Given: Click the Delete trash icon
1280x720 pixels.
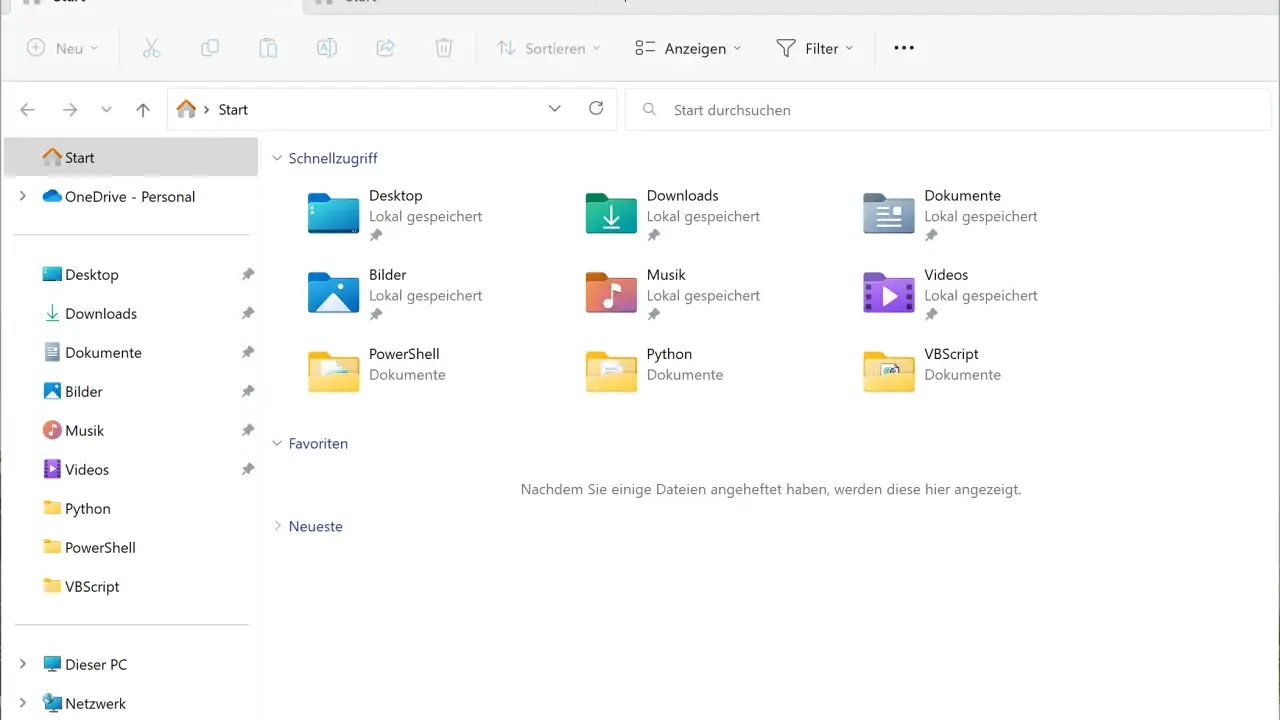Looking at the screenshot, I should click(x=444, y=48).
